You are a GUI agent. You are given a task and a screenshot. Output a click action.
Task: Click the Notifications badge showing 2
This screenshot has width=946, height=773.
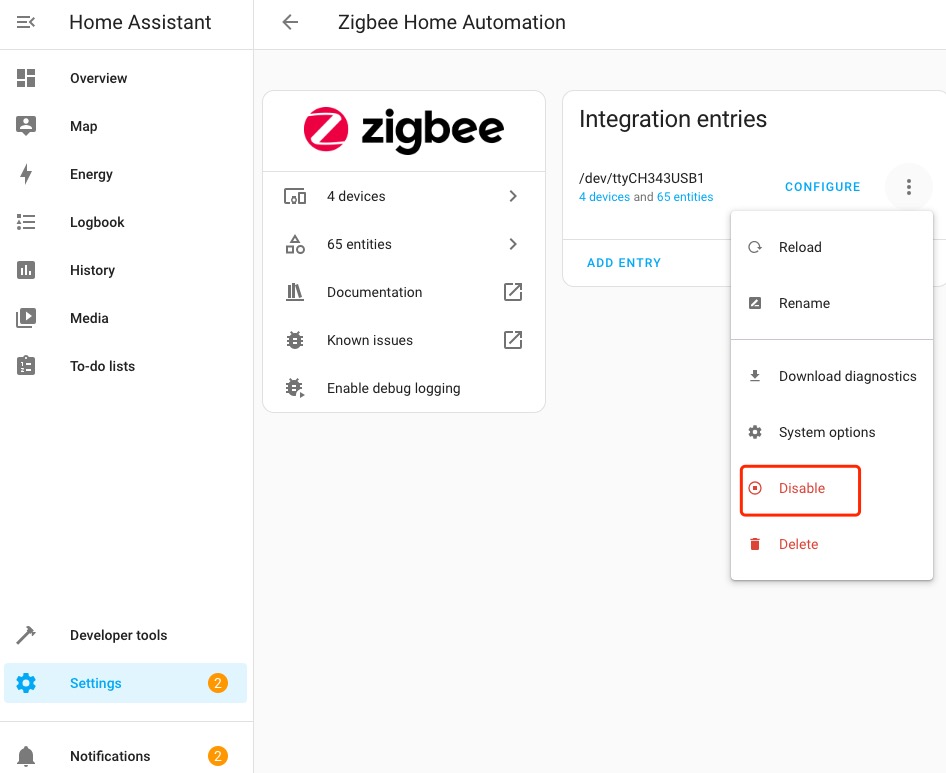click(x=218, y=756)
